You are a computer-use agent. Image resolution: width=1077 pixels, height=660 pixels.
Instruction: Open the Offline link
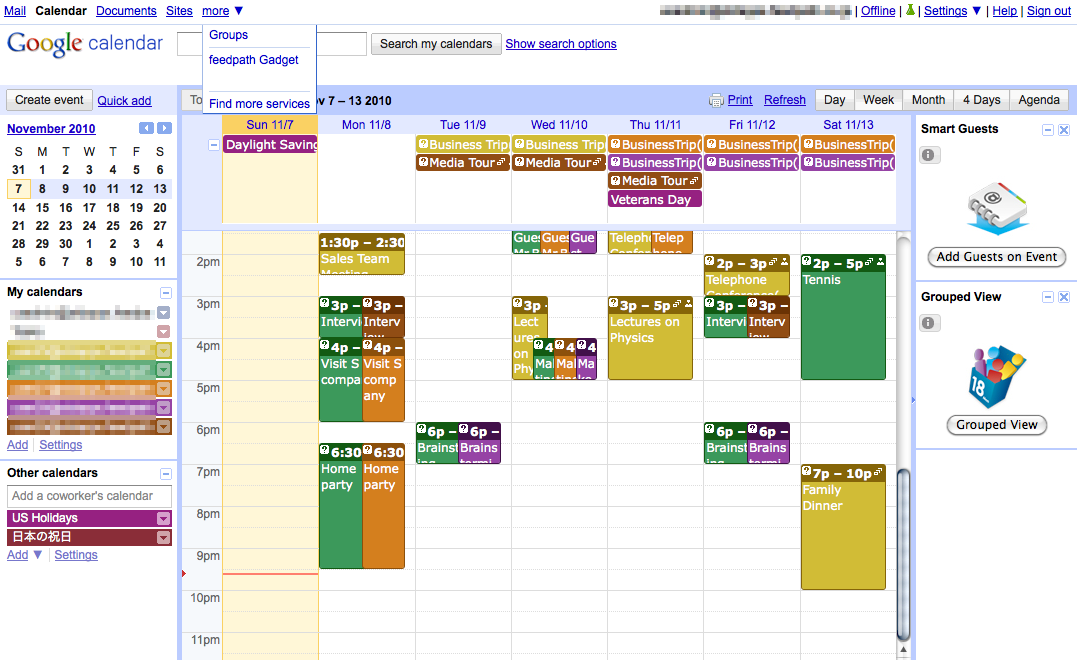pos(878,11)
